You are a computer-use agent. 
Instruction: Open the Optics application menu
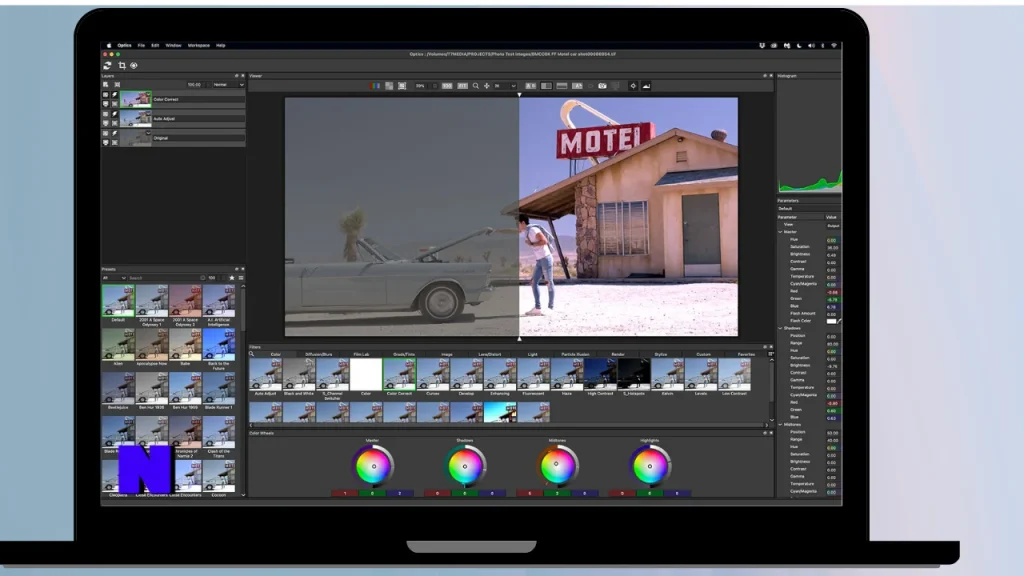coord(125,46)
